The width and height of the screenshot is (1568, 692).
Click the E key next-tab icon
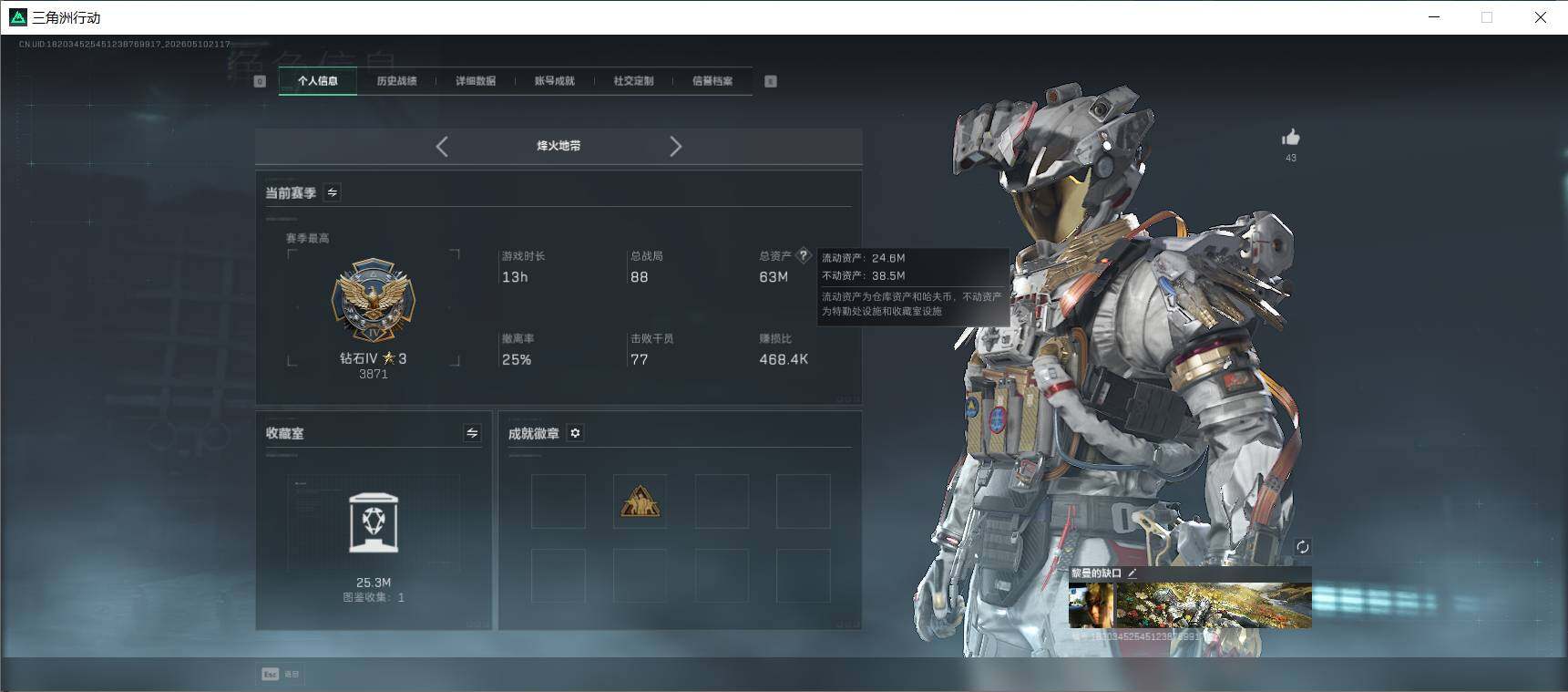point(771,81)
